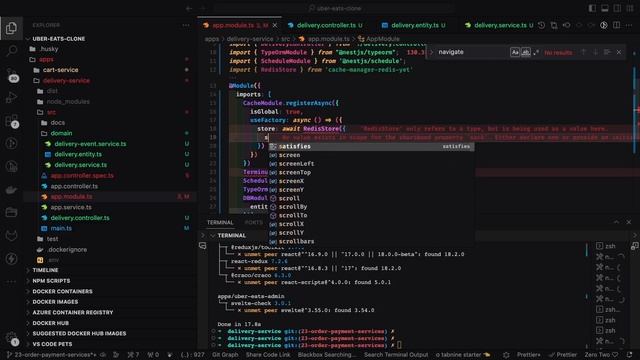Toggle Use Regular Expression in find widget
Viewport: 640px width, 360px height.
tap(536, 52)
